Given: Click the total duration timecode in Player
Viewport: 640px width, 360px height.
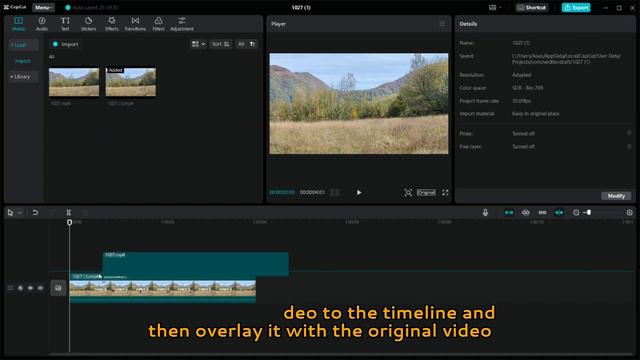Looking at the screenshot, I should pyautogui.click(x=312, y=192).
